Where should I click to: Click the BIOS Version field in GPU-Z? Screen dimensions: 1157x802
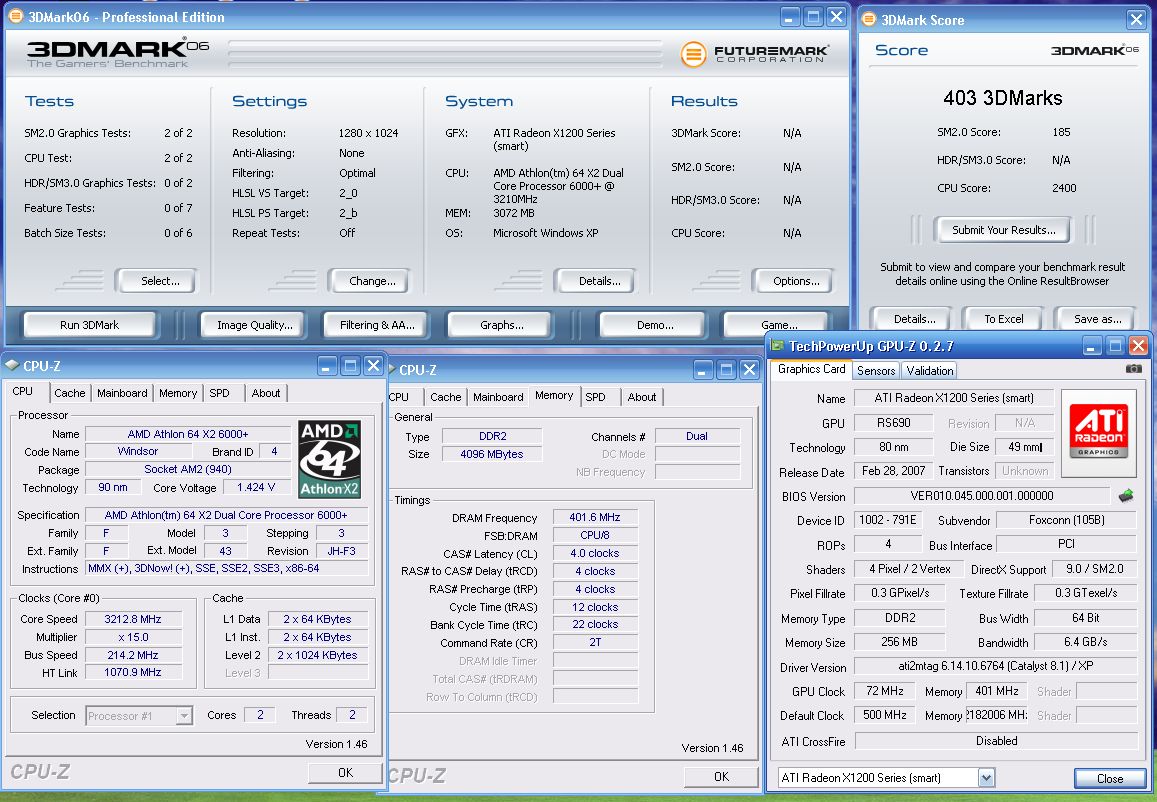coord(981,496)
